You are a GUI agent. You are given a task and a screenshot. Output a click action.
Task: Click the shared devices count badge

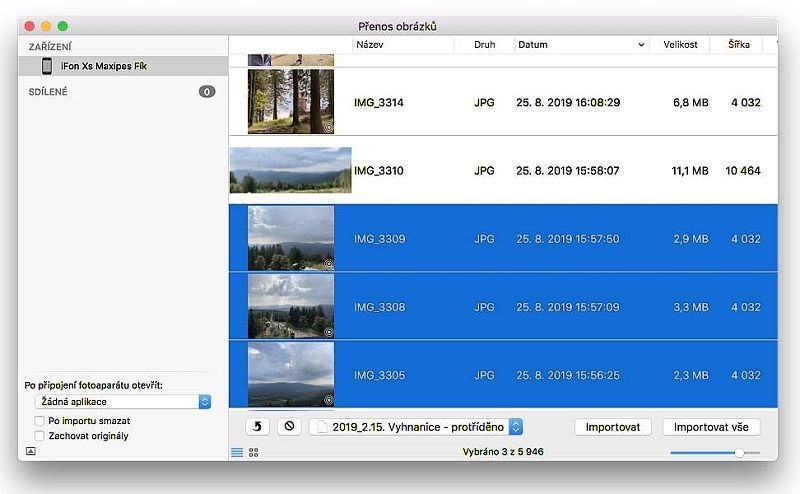pyautogui.click(x=207, y=92)
